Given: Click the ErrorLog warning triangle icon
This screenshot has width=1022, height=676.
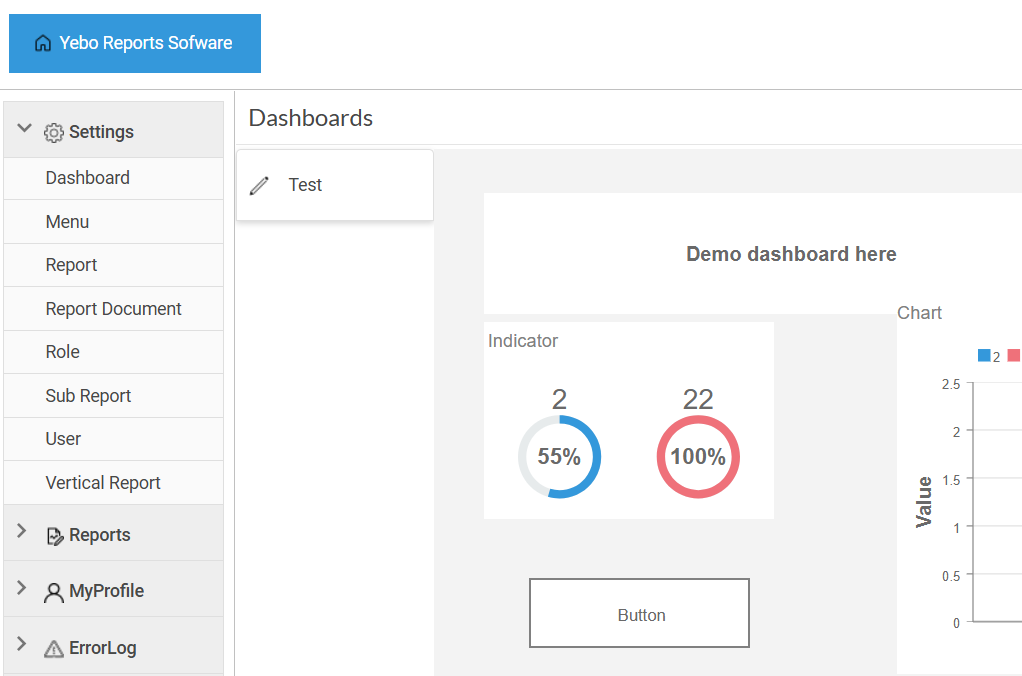Looking at the screenshot, I should [x=53, y=649].
